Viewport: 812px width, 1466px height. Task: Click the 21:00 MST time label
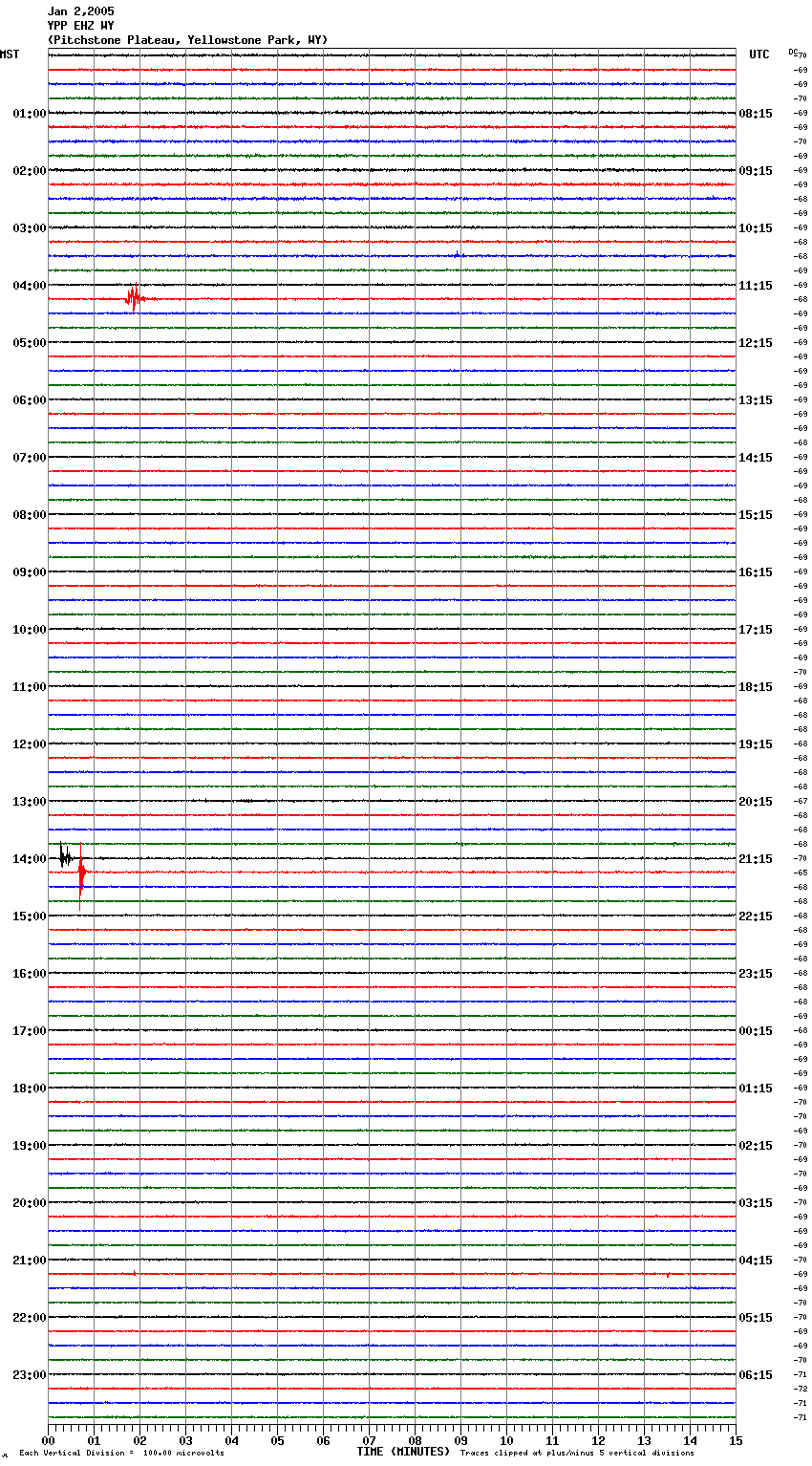click(30, 1261)
